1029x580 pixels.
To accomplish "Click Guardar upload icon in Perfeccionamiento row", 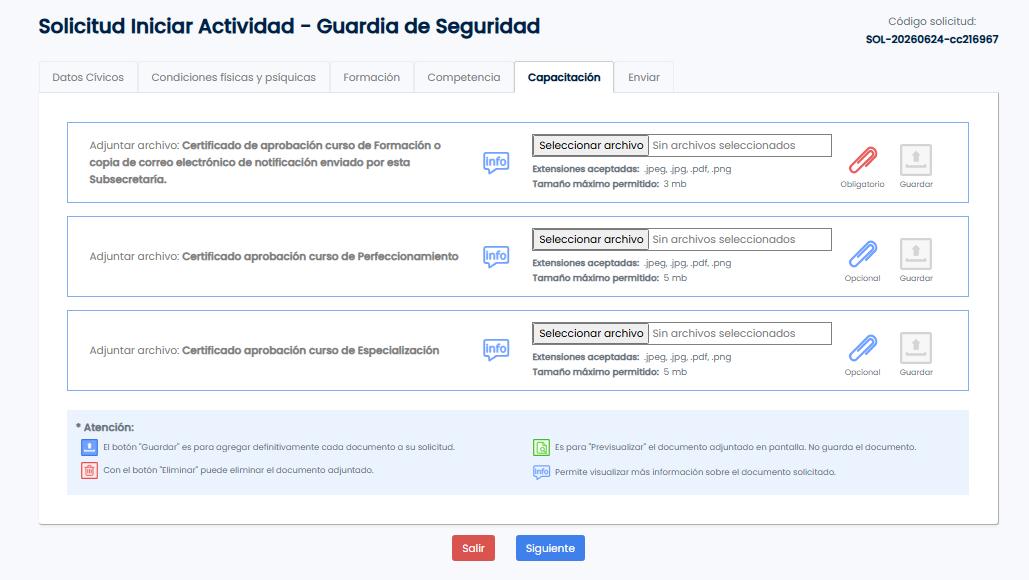I will [x=916, y=254].
